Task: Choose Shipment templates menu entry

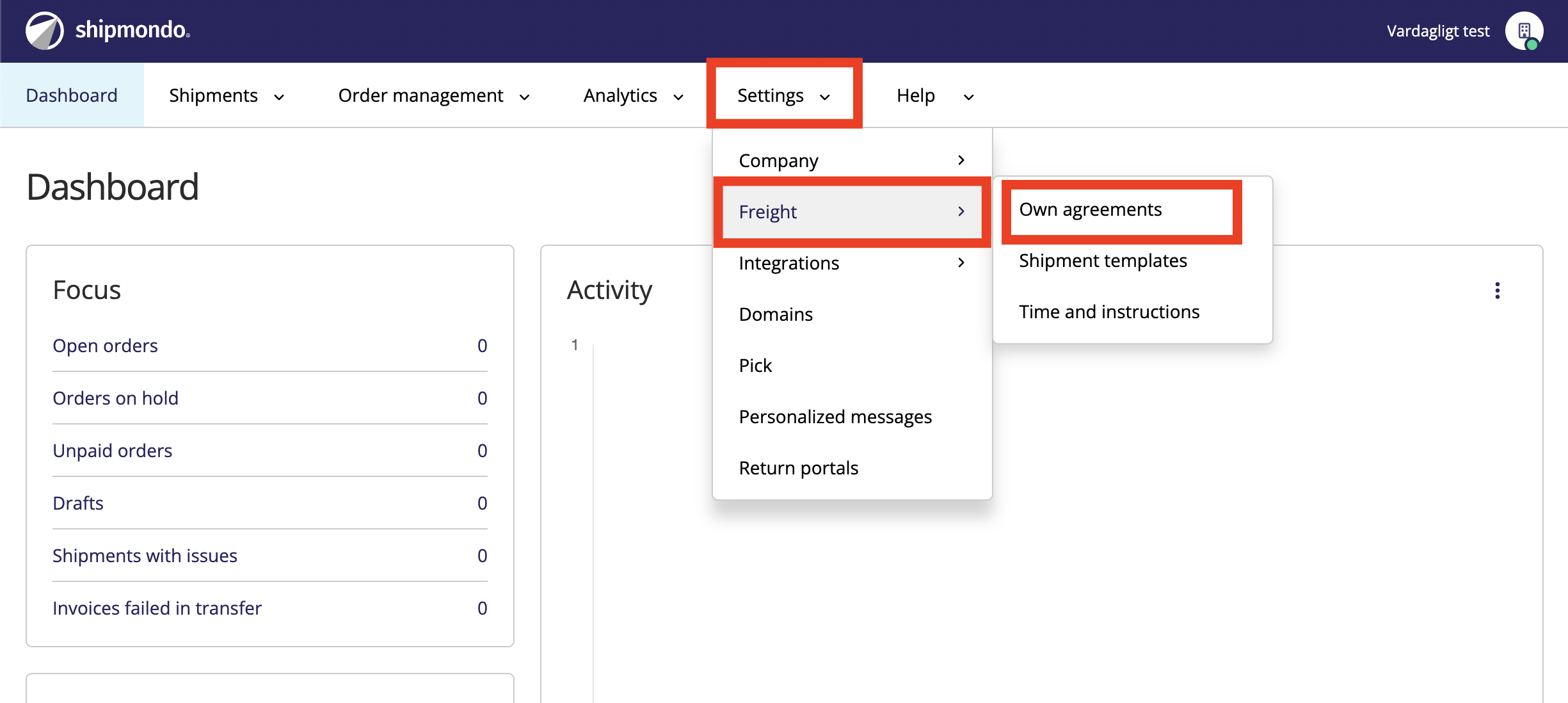Action: tap(1103, 261)
